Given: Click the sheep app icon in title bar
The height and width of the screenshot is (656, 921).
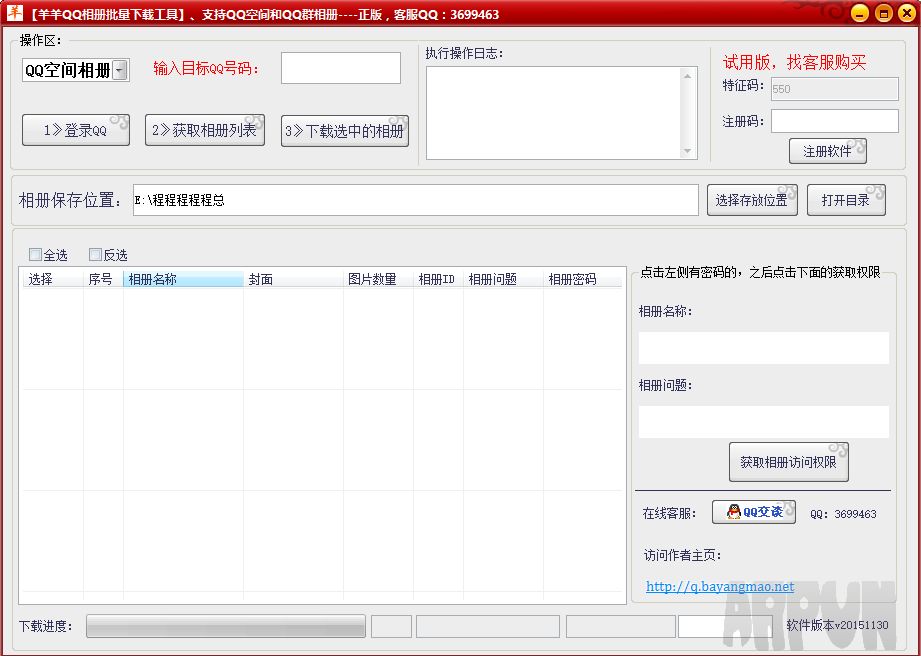Looking at the screenshot, I should [x=14, y=12].
